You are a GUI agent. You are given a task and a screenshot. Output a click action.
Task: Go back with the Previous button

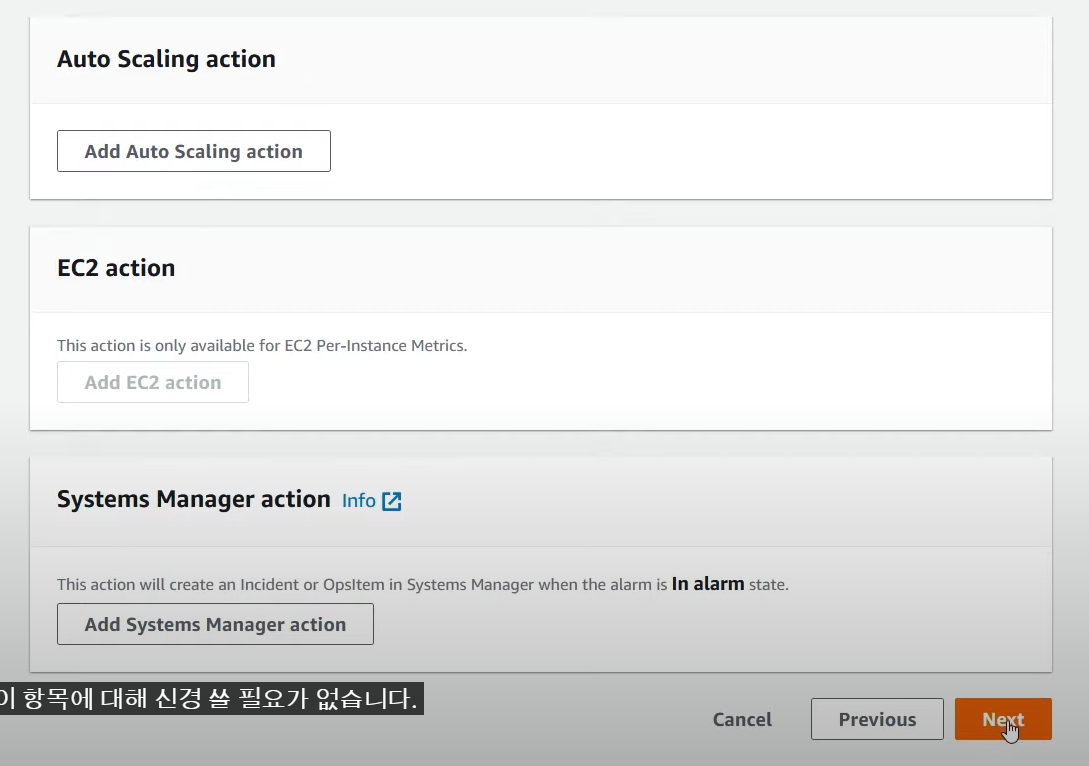877,719
